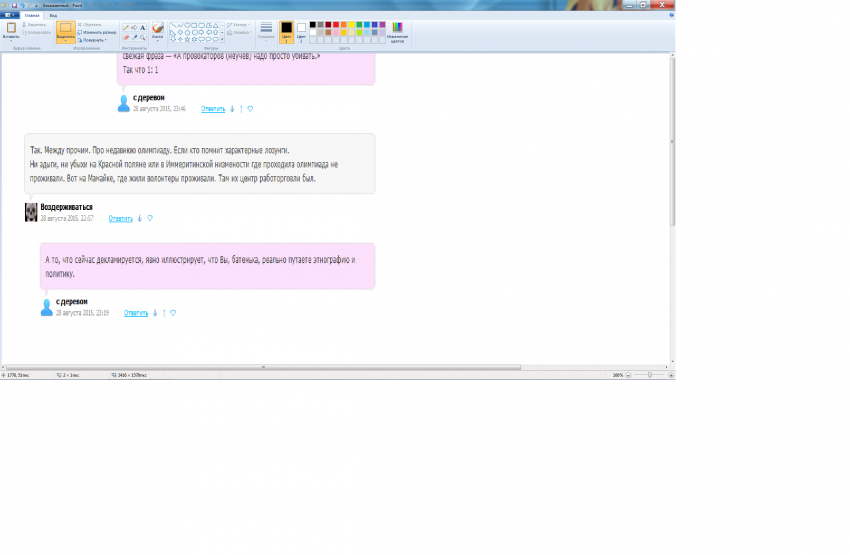Activate the Цвет 1 foreground color button
The height and width of the screenshot is (555, 850).
coord(286,31)
